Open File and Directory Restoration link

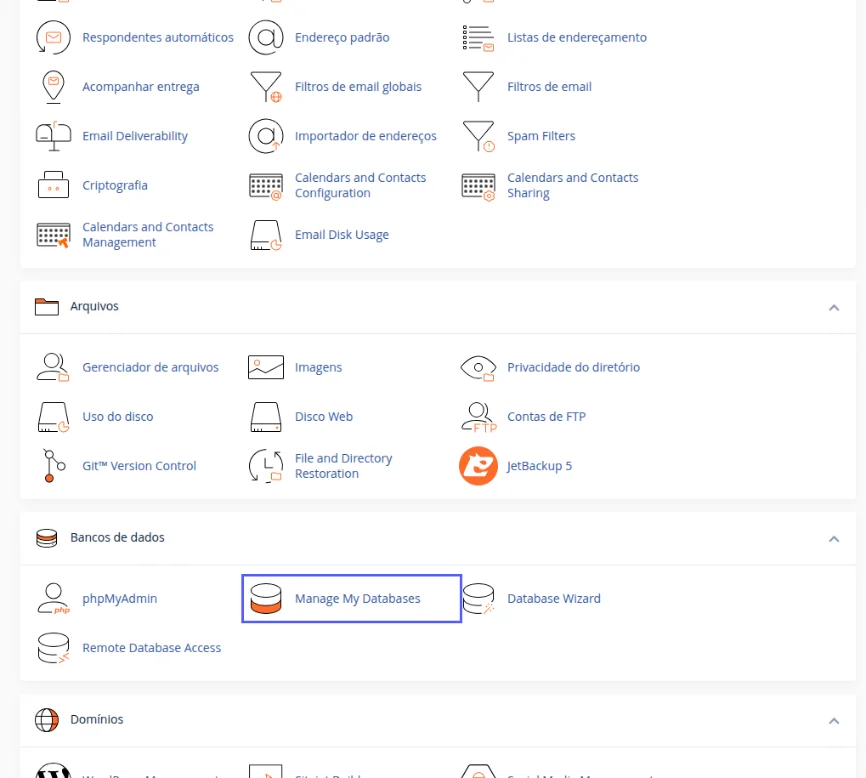[x=344, y=466]
